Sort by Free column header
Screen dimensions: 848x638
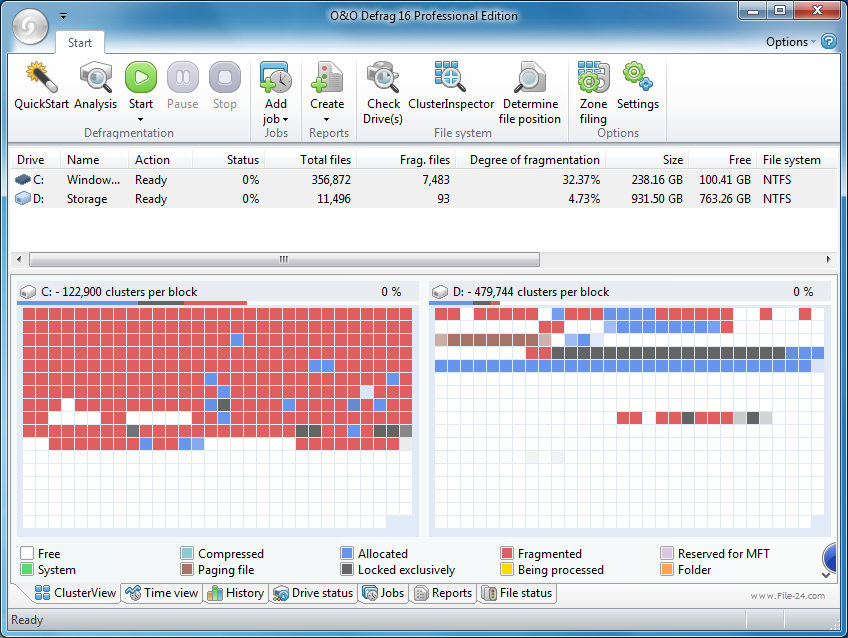(723, 160)
